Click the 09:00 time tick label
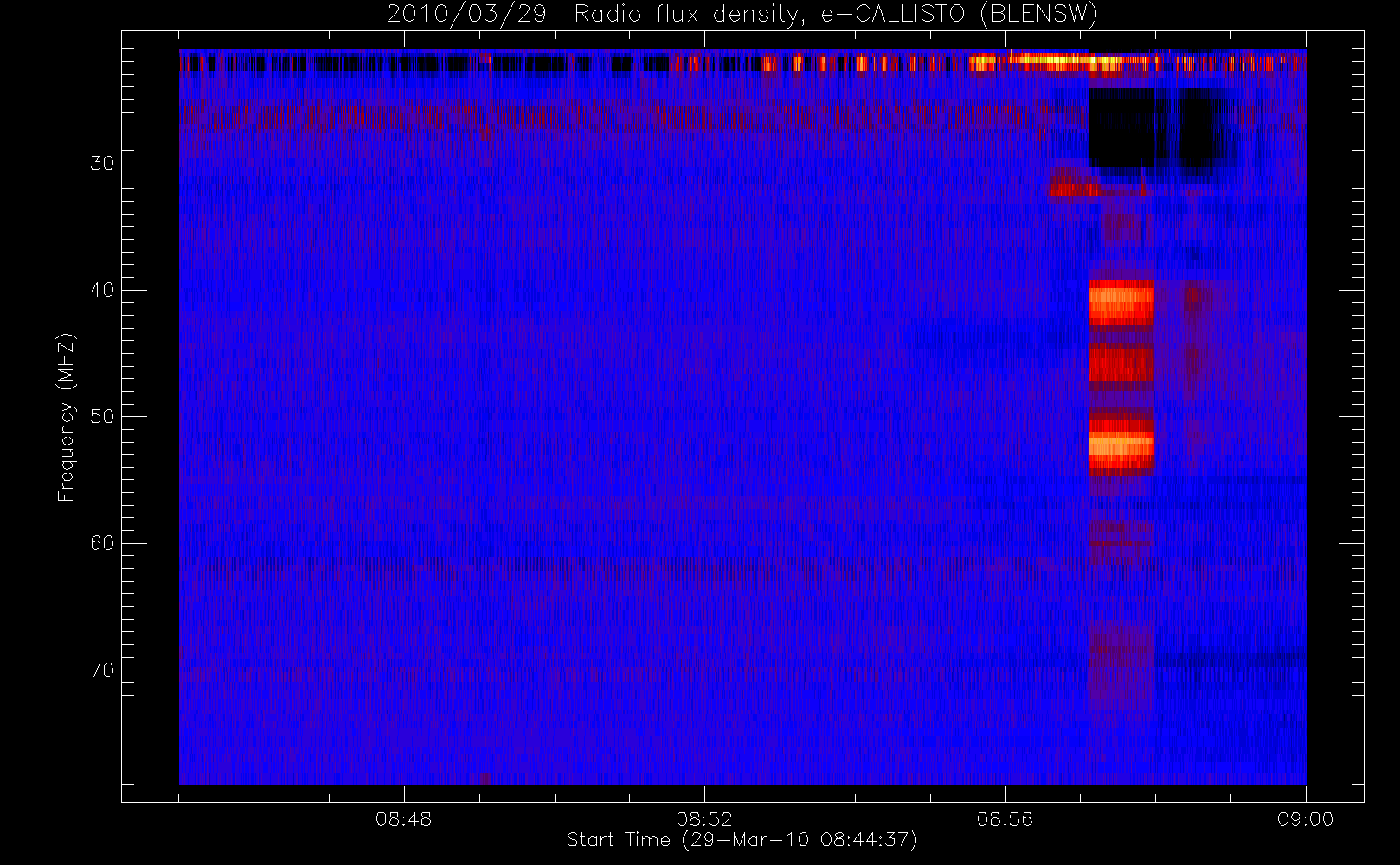 click(x=1305, y=819)
